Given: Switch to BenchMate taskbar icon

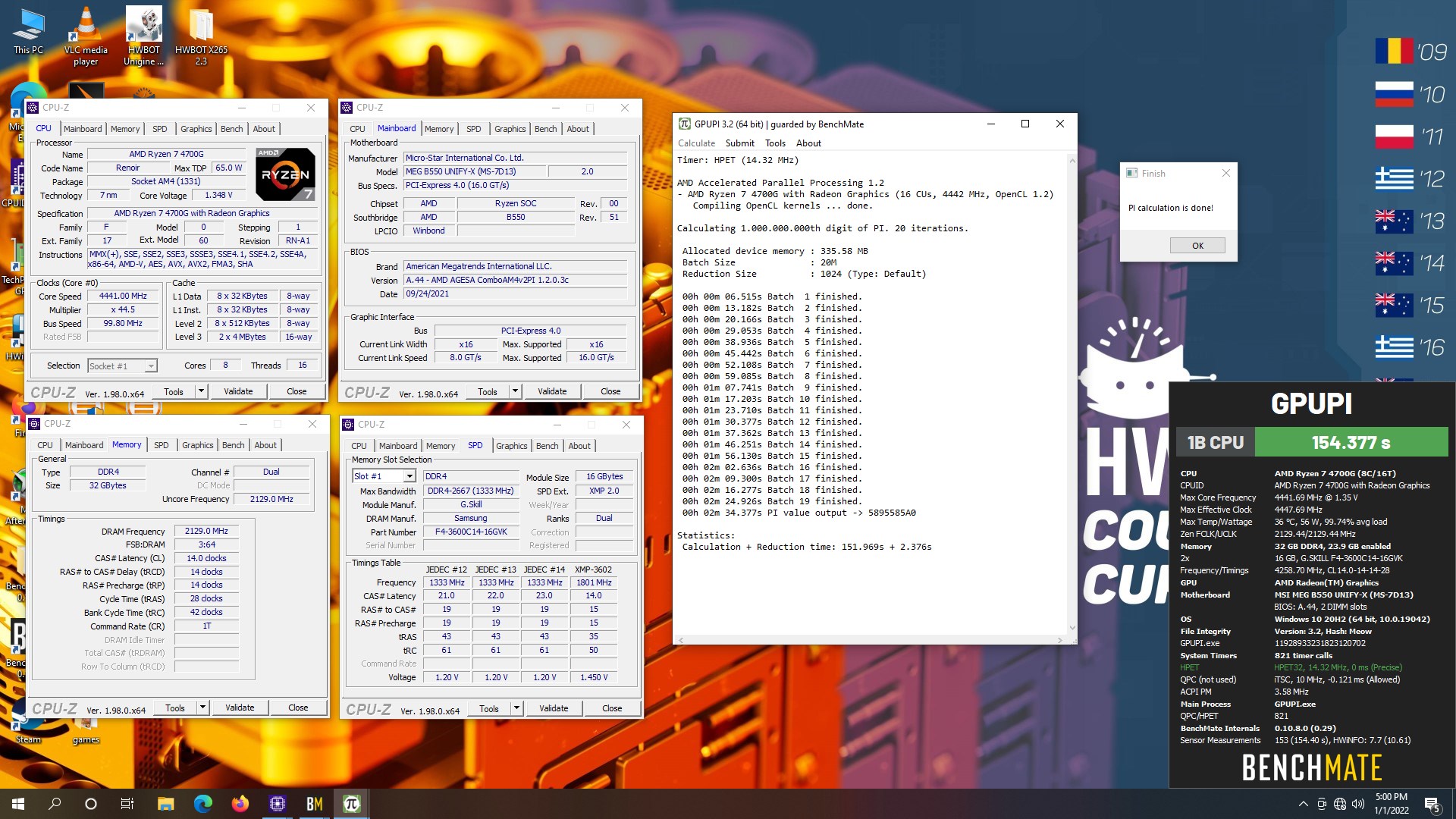Looking at the screenshot, I should pyautogui.click(x=315, y=804).
